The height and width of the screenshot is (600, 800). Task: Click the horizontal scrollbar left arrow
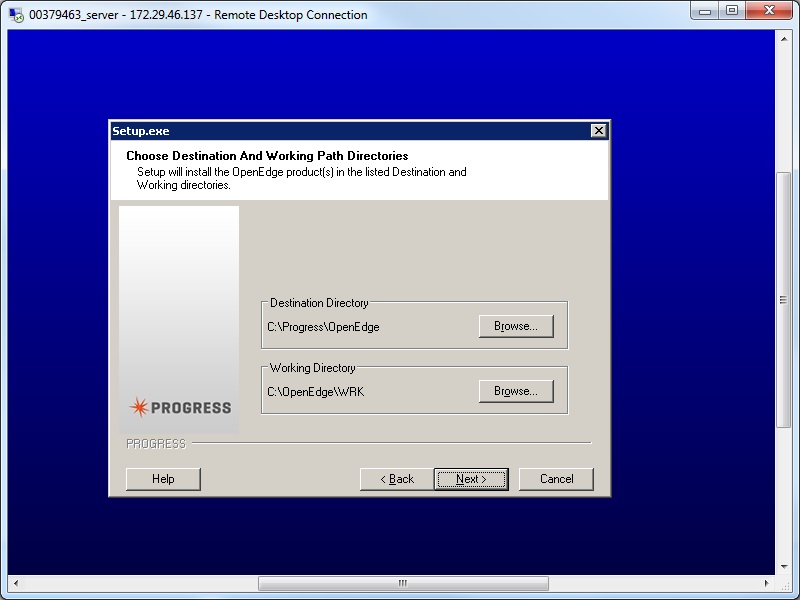[14, 582]
